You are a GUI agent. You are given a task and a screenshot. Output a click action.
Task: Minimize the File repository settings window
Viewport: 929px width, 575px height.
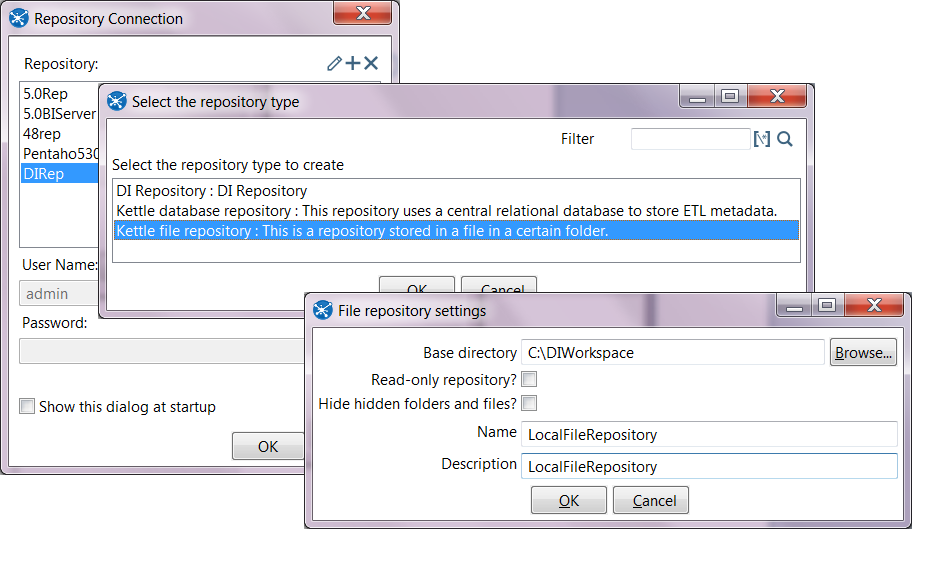[x=795, y=305]
